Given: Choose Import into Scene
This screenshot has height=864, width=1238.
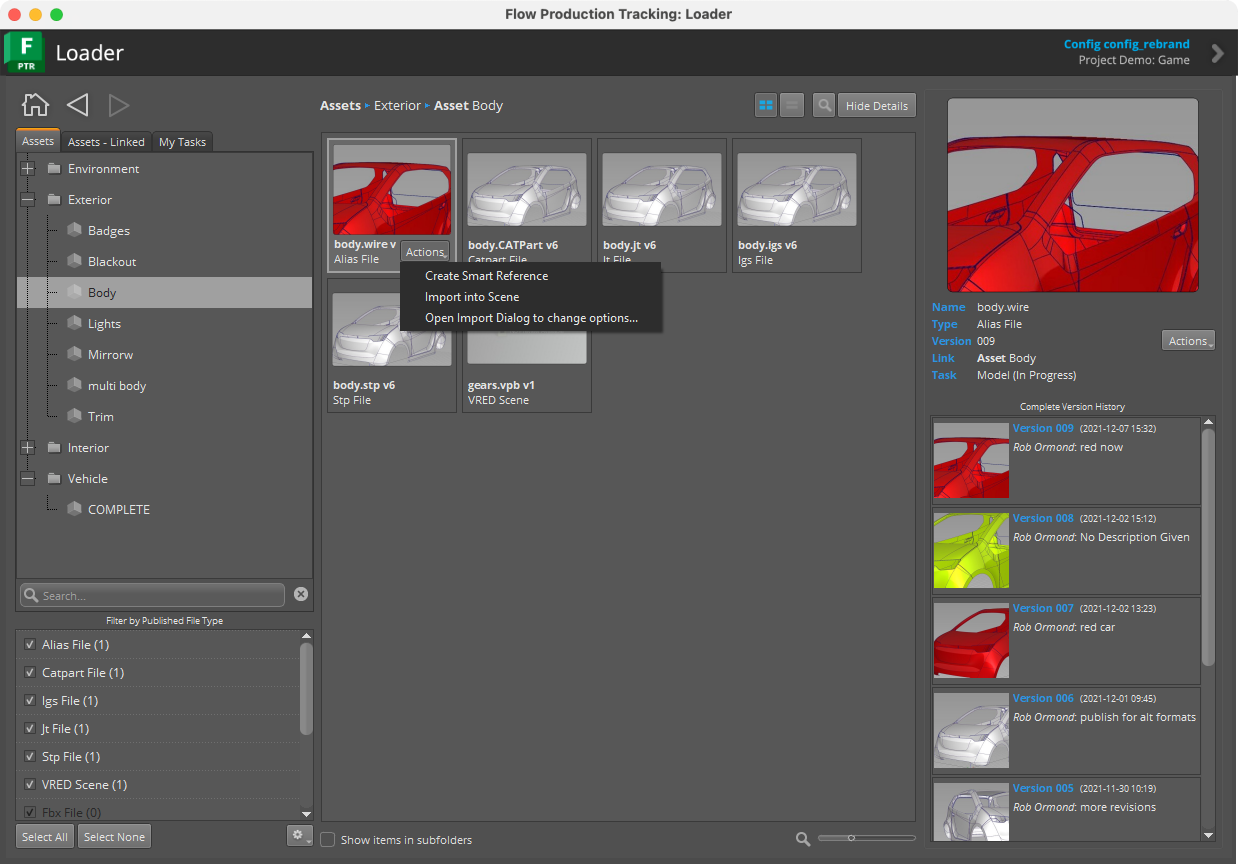Looking at the screenshot, I should [x=472, y=297].
